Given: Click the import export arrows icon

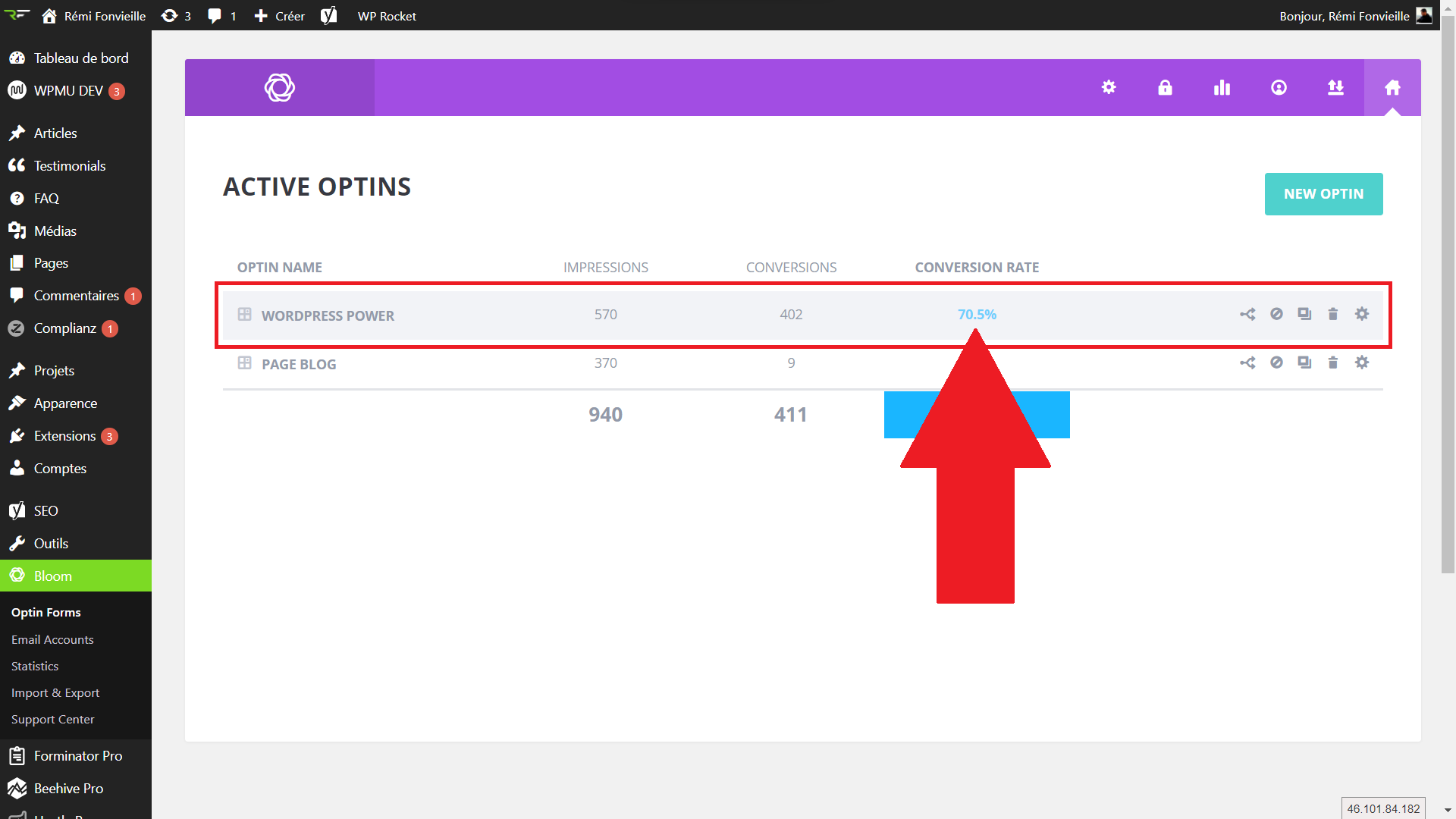Looking at the screenshot, I should [x=1335, y=87].
